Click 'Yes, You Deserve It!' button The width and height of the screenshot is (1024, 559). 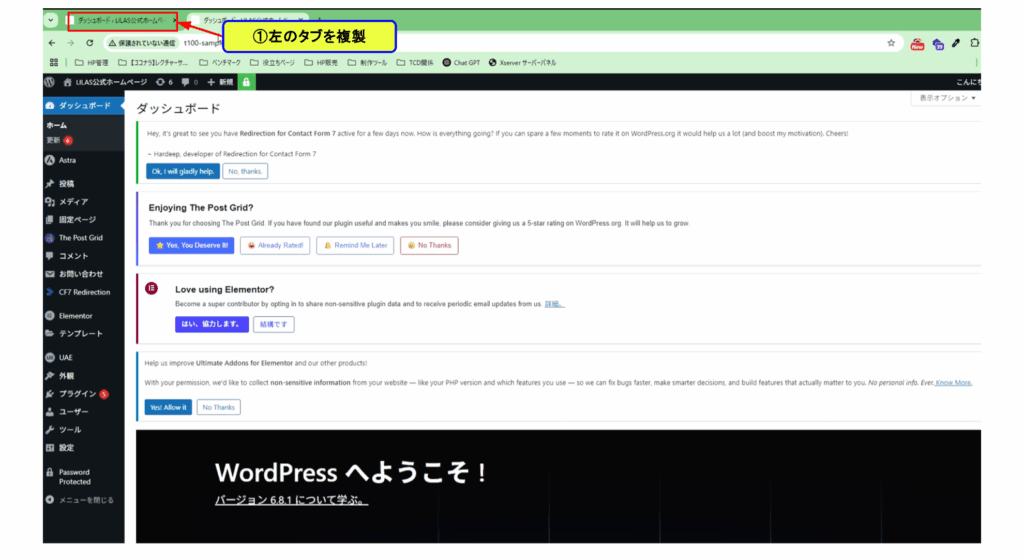coord(191,246)
